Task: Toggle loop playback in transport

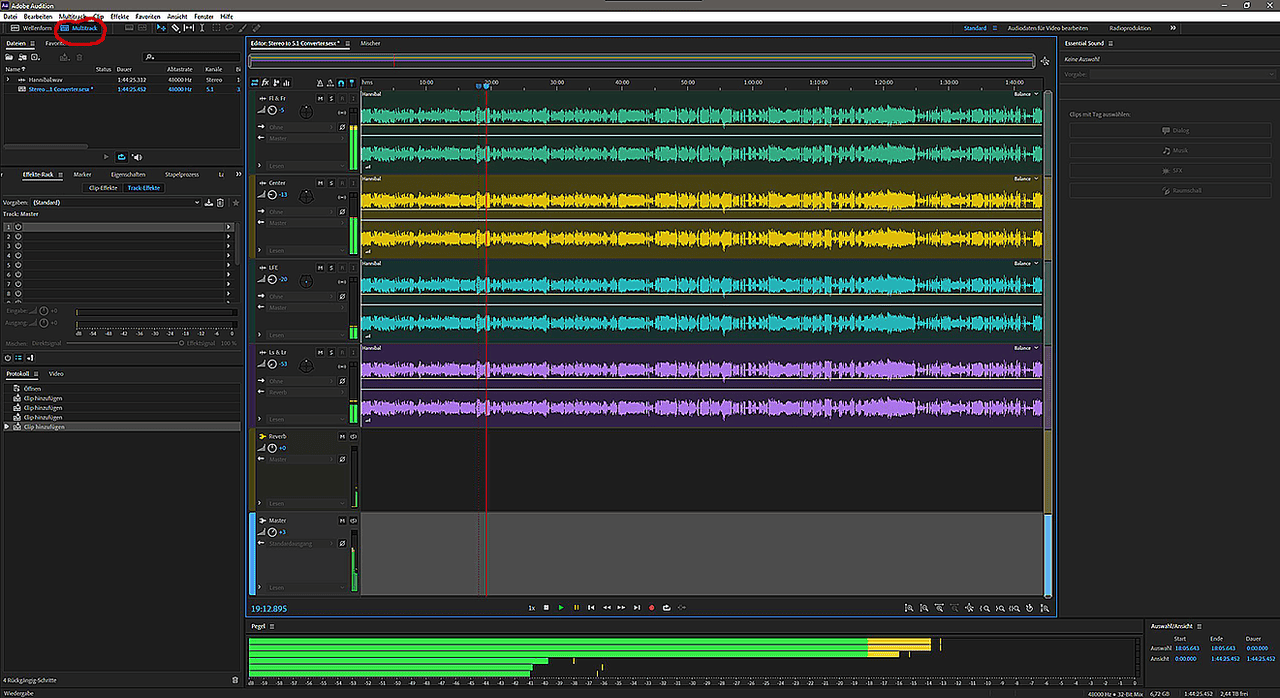Action: pyautogui.click(x=666, y=607)
